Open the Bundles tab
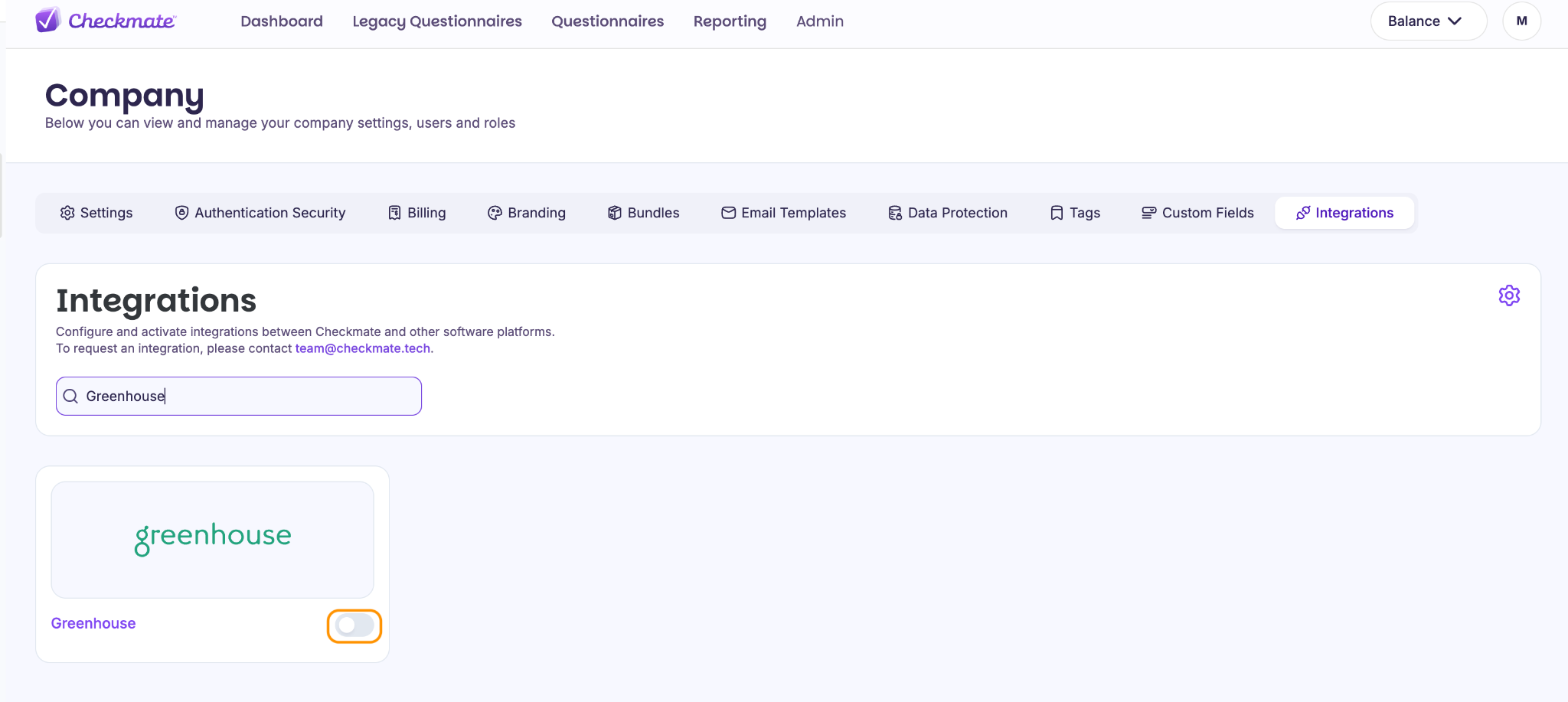The width and height of the screenshot is (1568, 702). [x=644, y=213]
